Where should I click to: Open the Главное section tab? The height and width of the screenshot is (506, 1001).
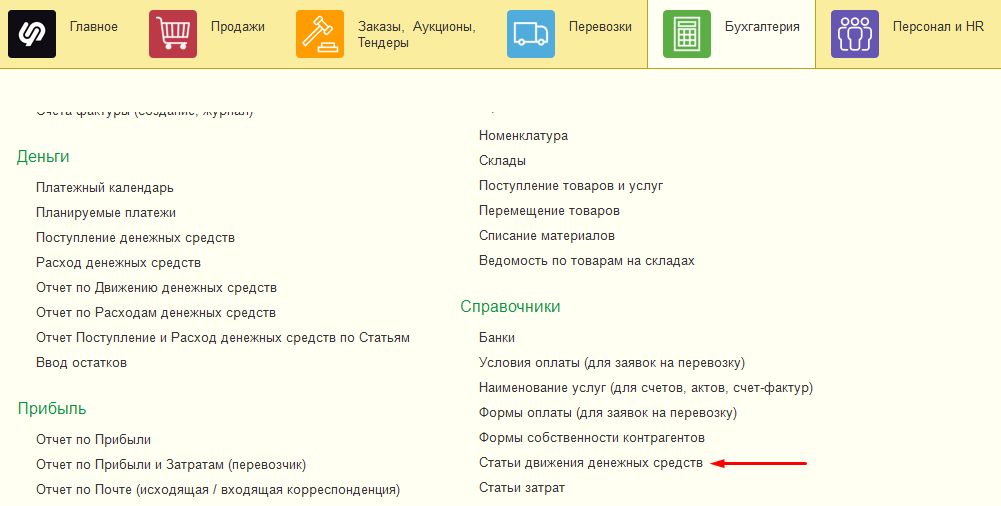coord(94,27)
